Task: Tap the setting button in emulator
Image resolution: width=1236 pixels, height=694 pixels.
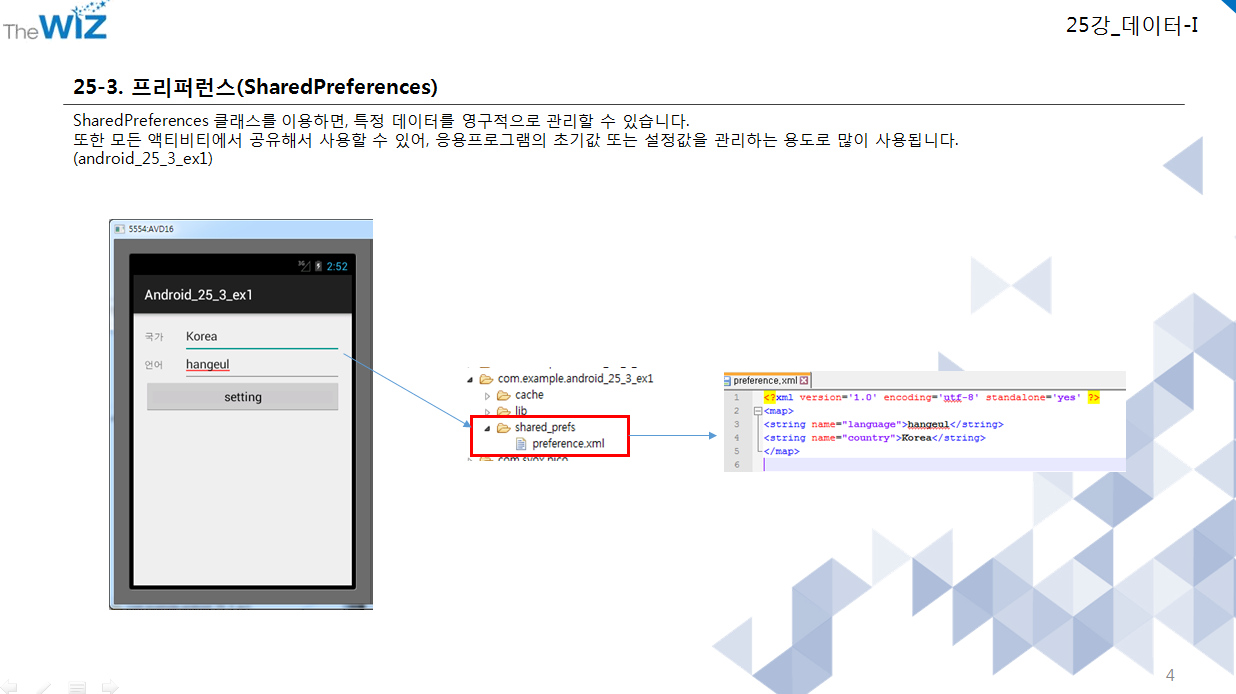Action: coord(243,397)
